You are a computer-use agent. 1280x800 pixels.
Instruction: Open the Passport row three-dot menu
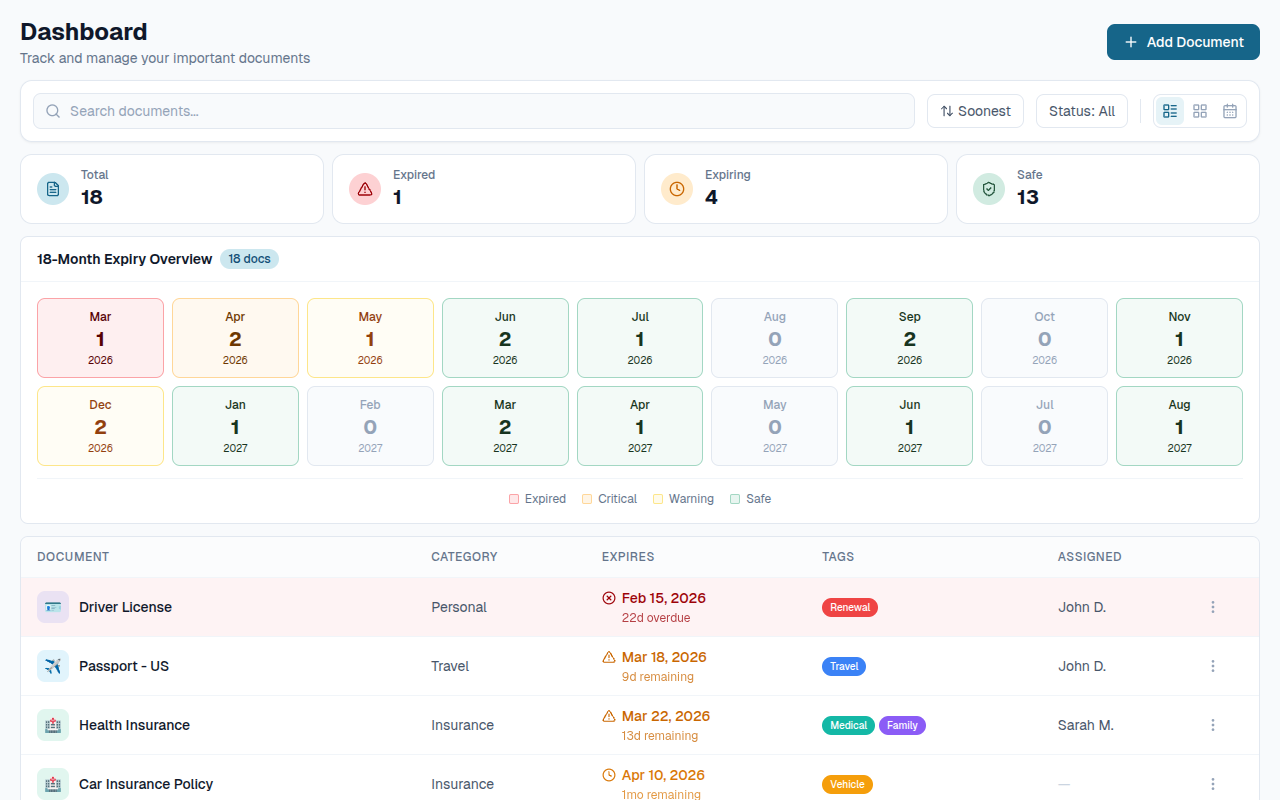point(1213,665)
